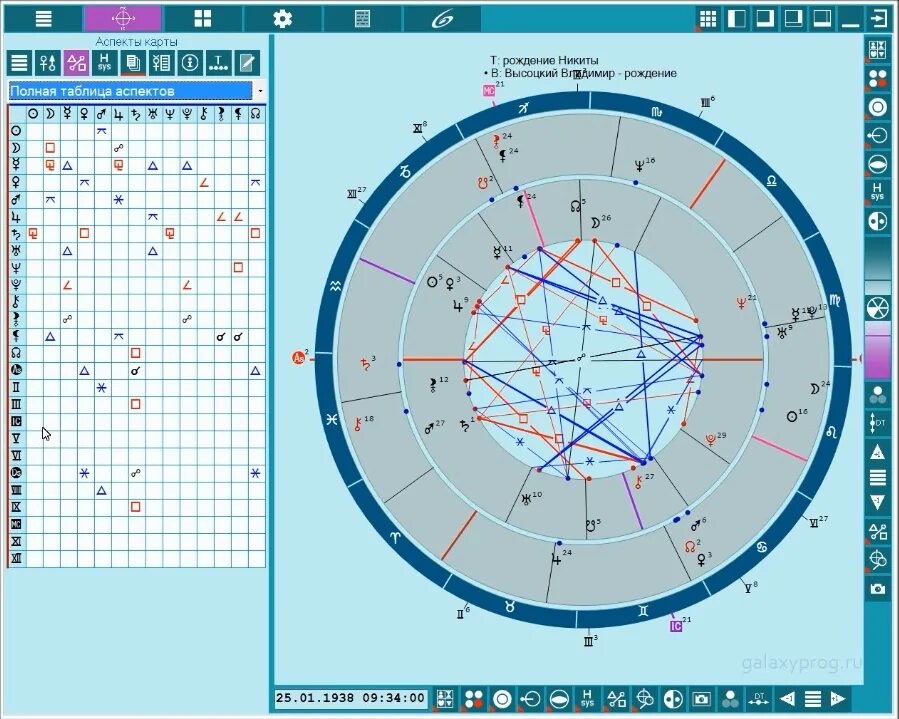Click the DT time-step icon in bottom toolbar

[x=759, y=699]
